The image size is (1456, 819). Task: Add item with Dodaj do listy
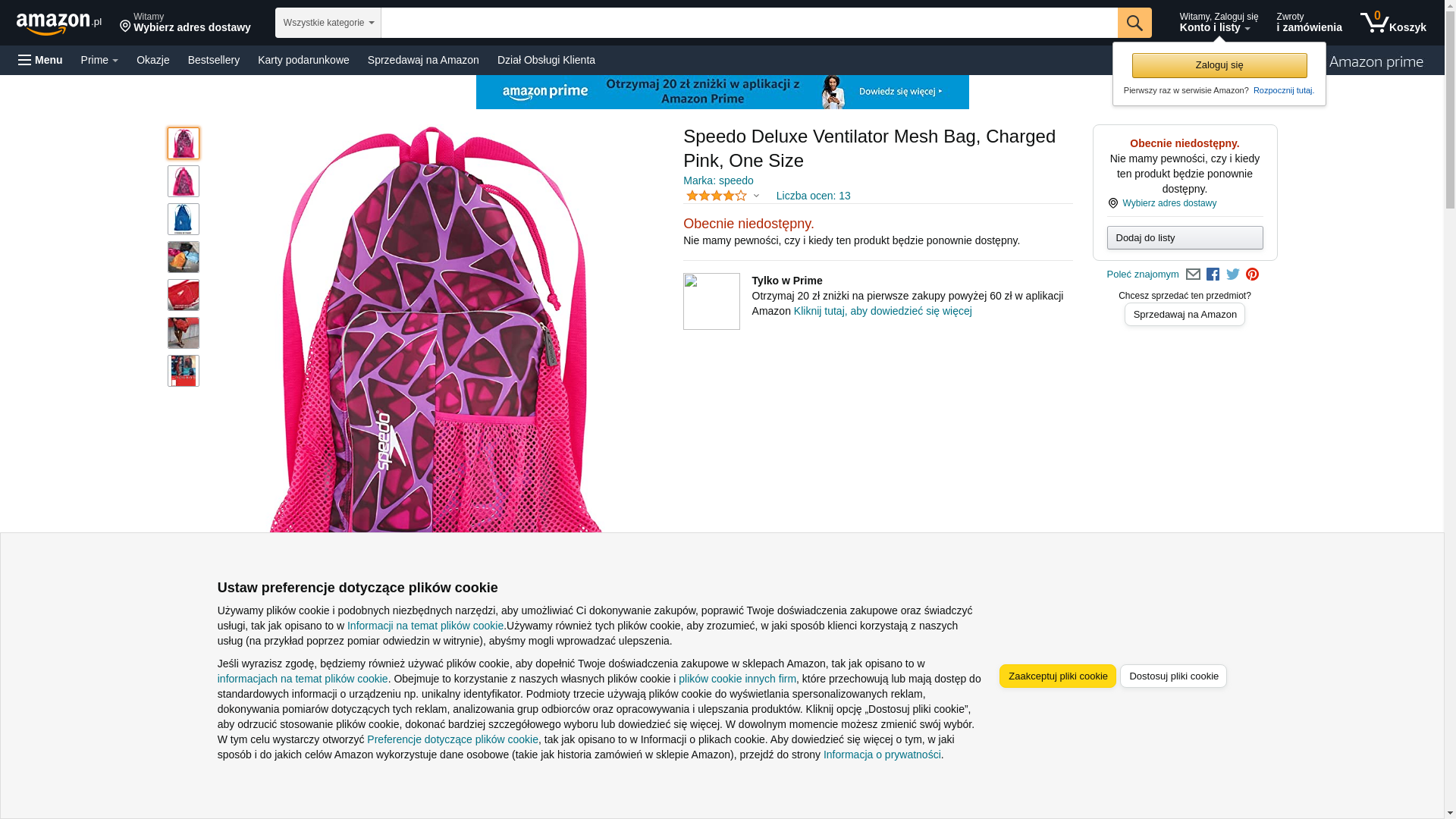[x=1185, y=238]
